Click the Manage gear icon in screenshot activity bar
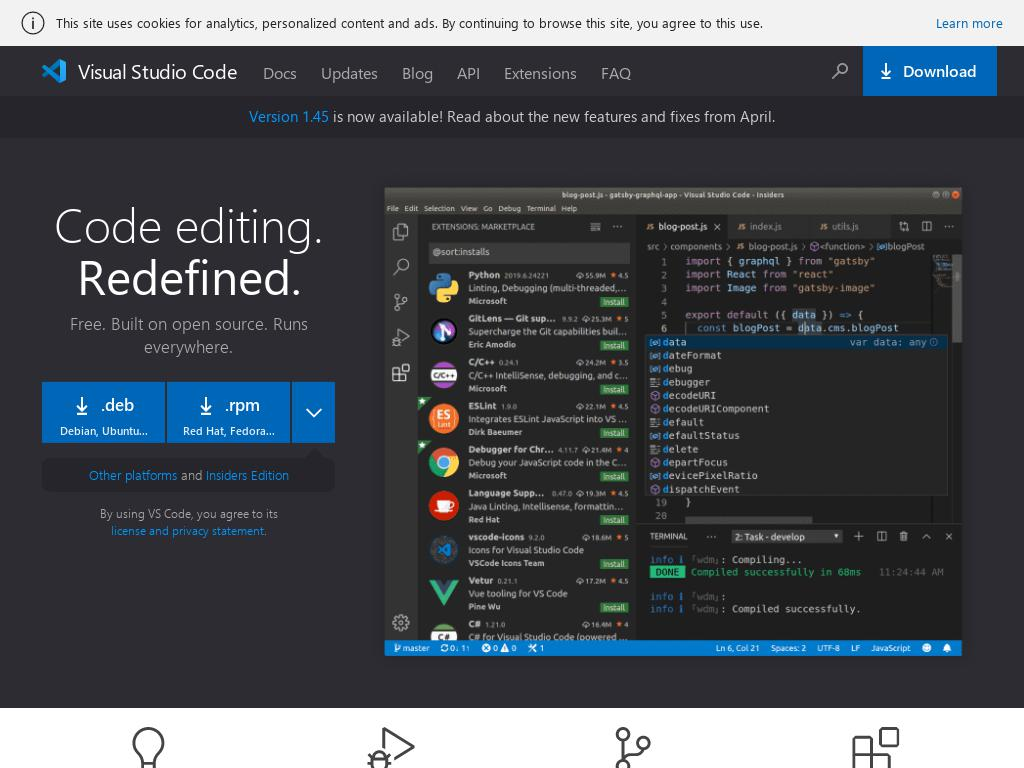1024x768 pixels. click(400, 622)
